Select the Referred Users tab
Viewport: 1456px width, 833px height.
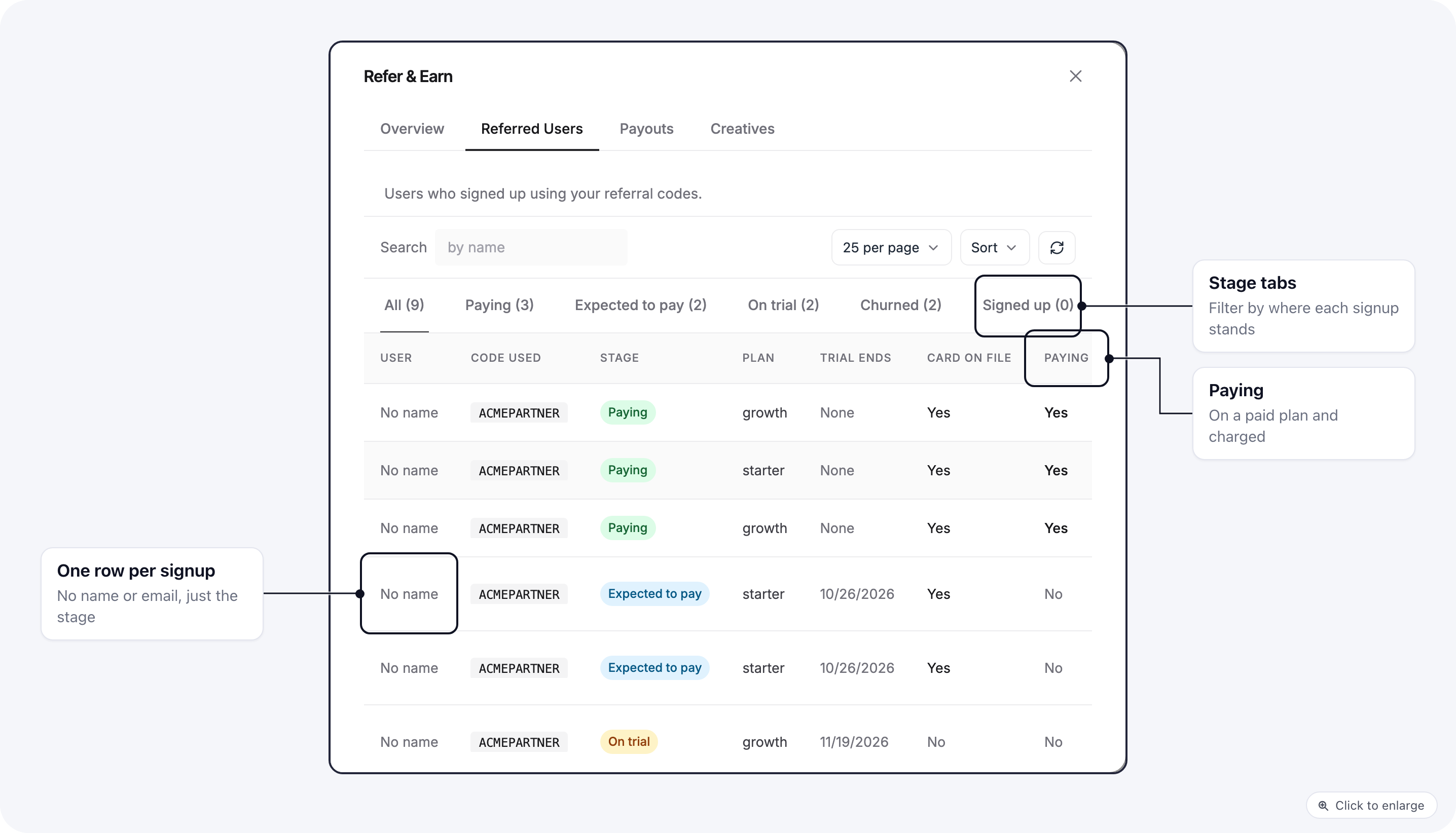click(532, 129)
